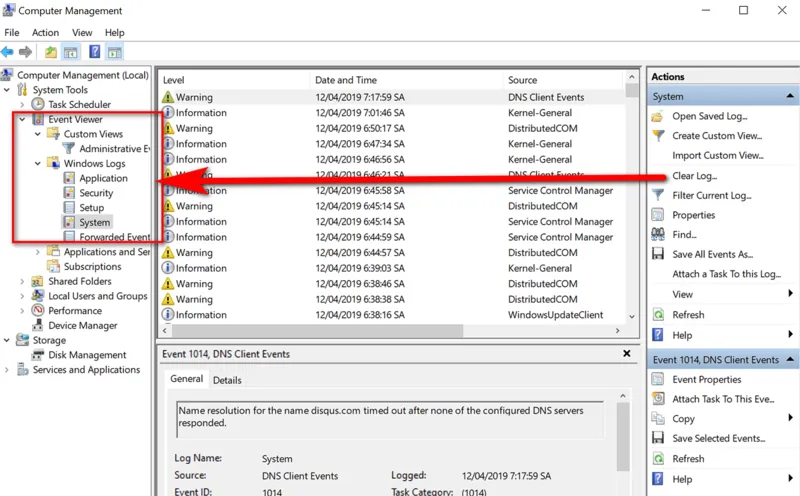Select Clear Log in the Actions pane

694,176
